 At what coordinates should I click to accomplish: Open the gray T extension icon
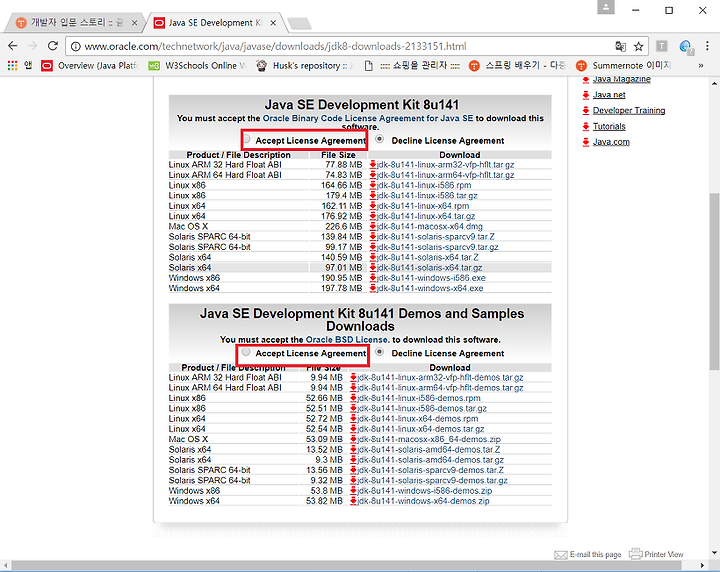click(x=661, y=46)
